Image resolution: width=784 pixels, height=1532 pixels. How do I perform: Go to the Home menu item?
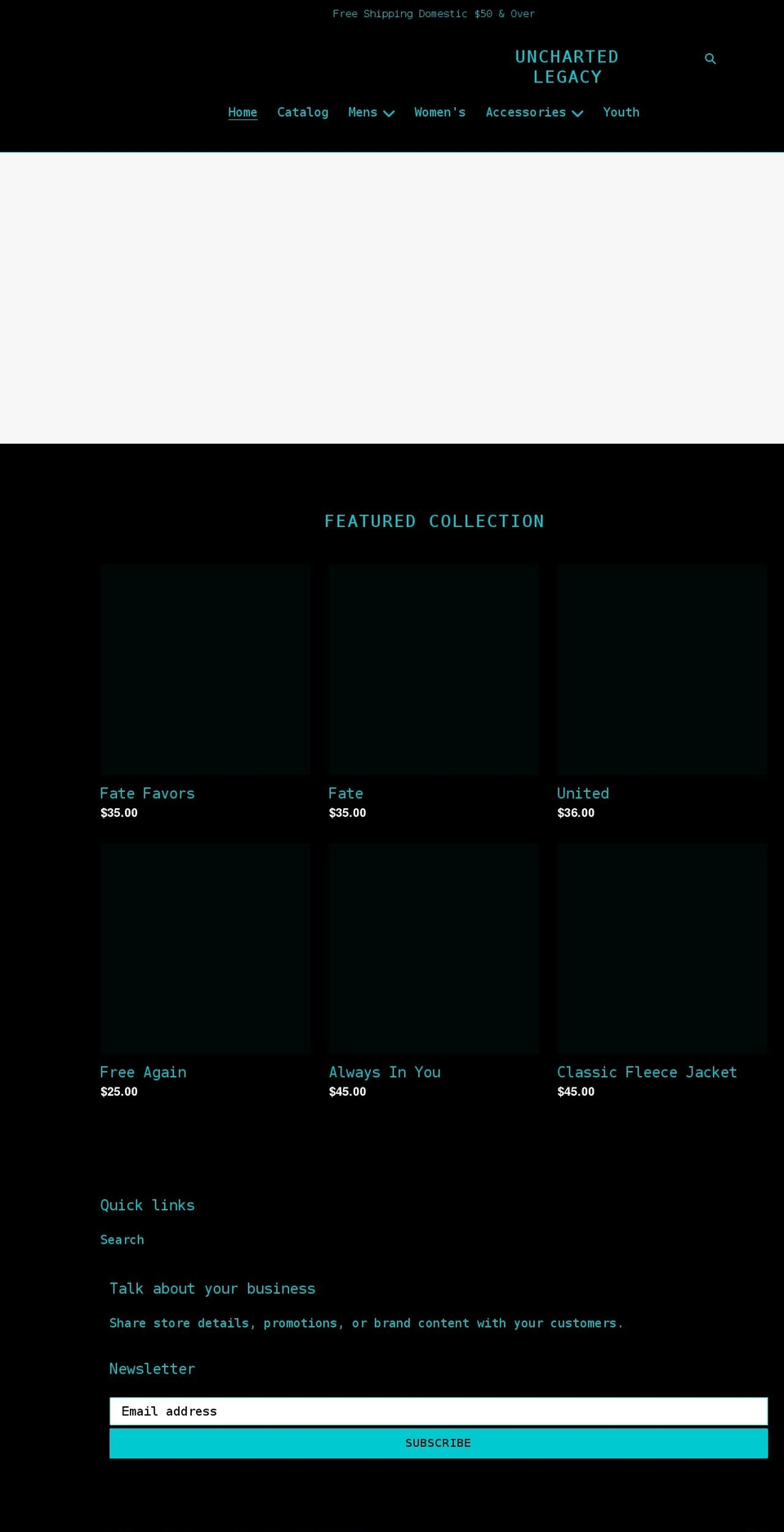tap(243, 113)
